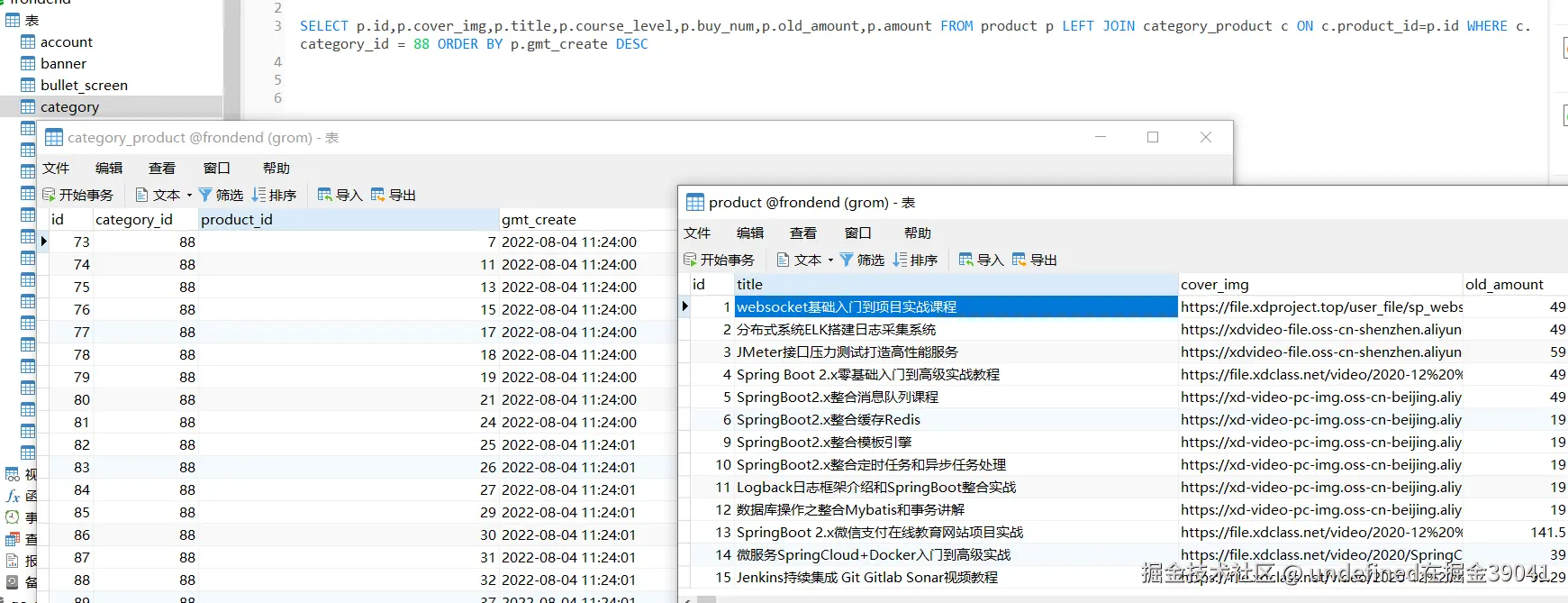Select Jenkins持续集成 title cell
The height and width of the screenshot is (603, 1568).
[956, 578]
